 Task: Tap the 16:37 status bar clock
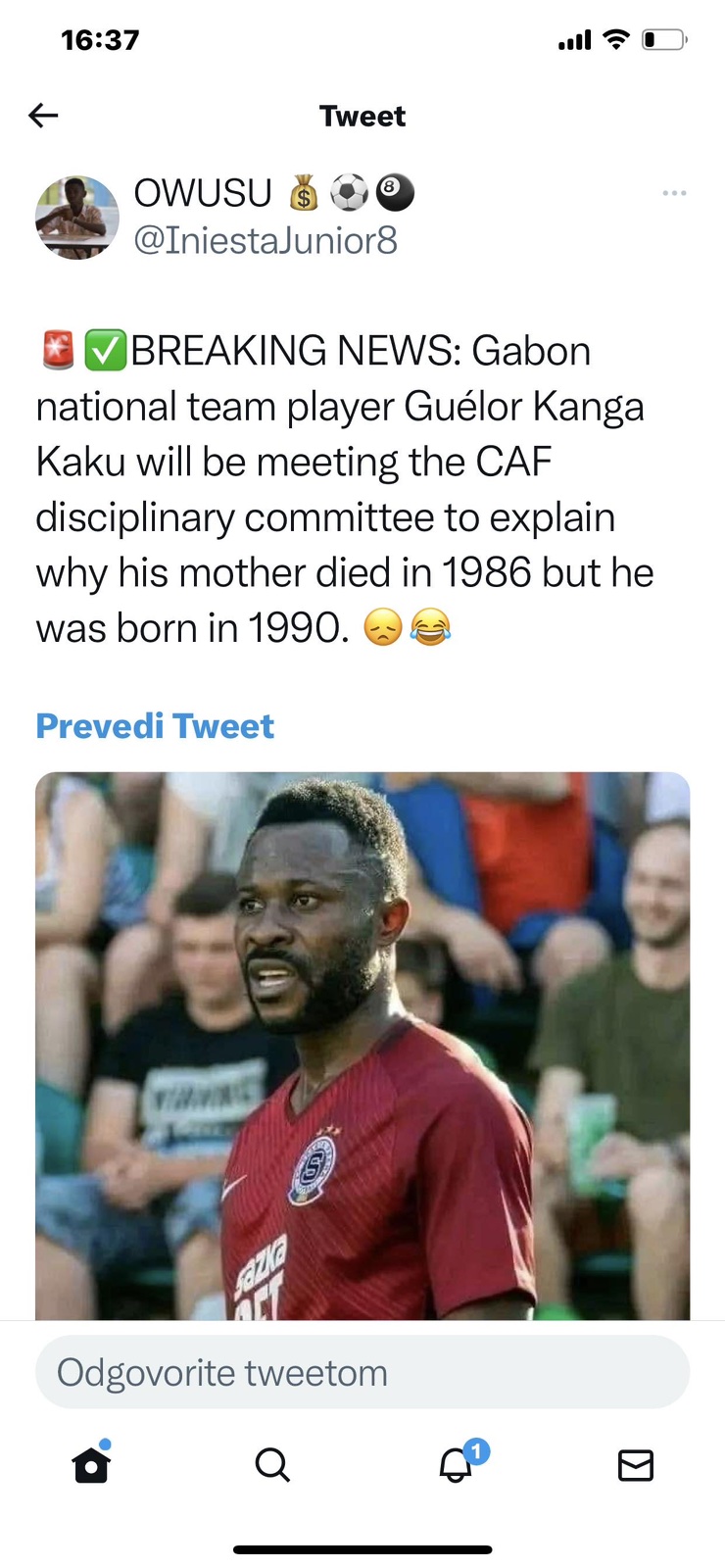(x=100, y=40)
